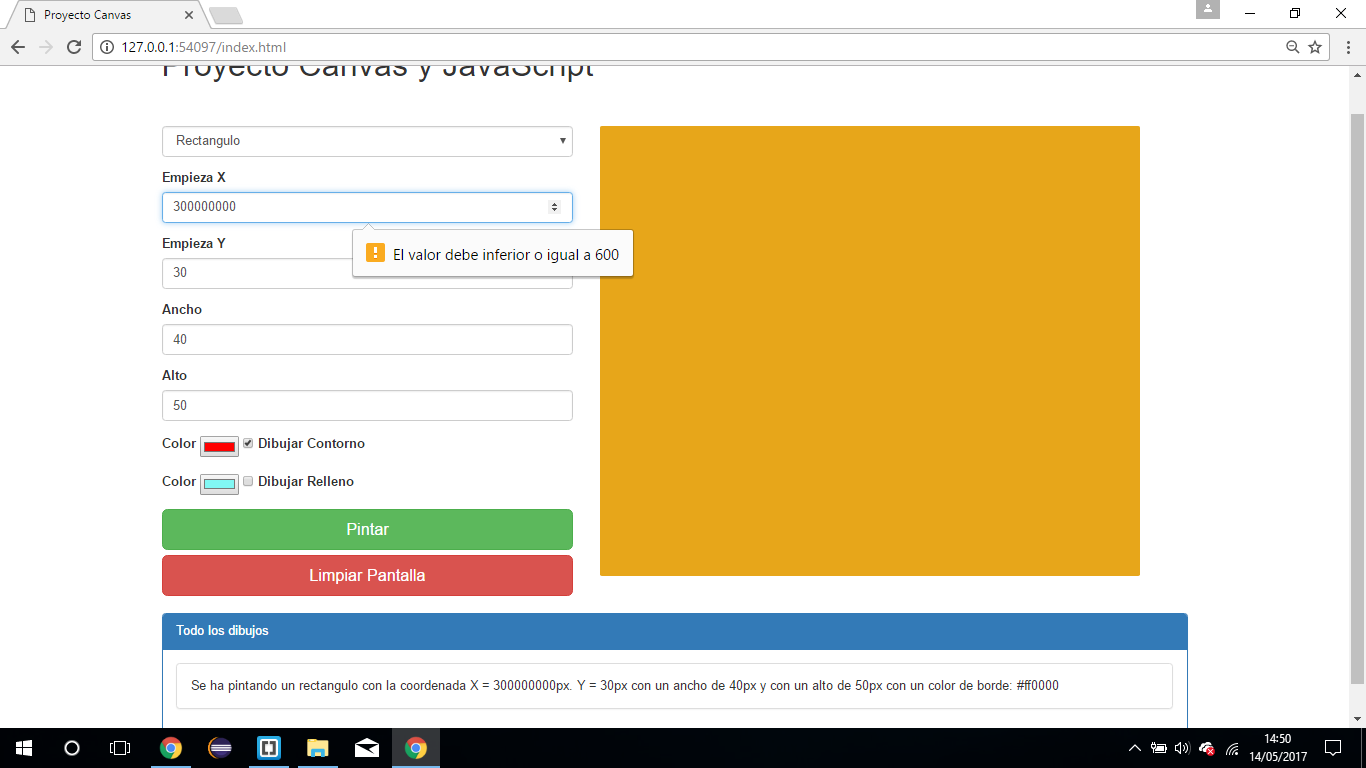This screenshot has width=1366, height=768.
Task: Toggle the Dibujar Contorno checkbox
Action: tap(248, 443)
